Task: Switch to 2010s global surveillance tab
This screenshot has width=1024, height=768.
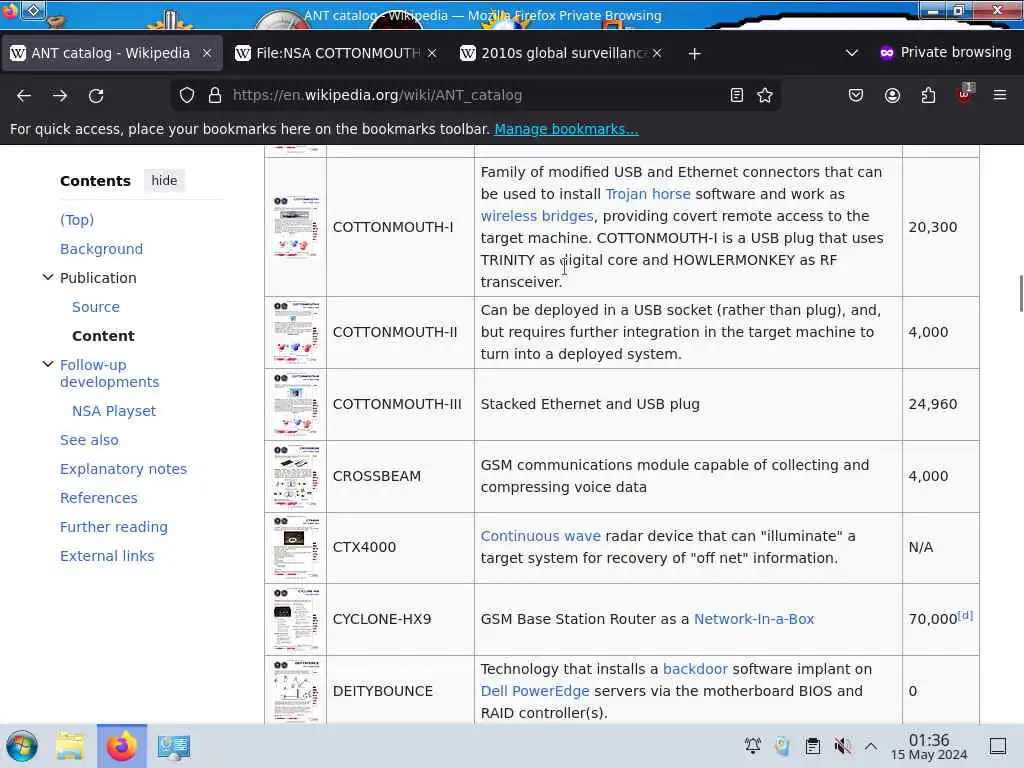Action: [562, 53]
